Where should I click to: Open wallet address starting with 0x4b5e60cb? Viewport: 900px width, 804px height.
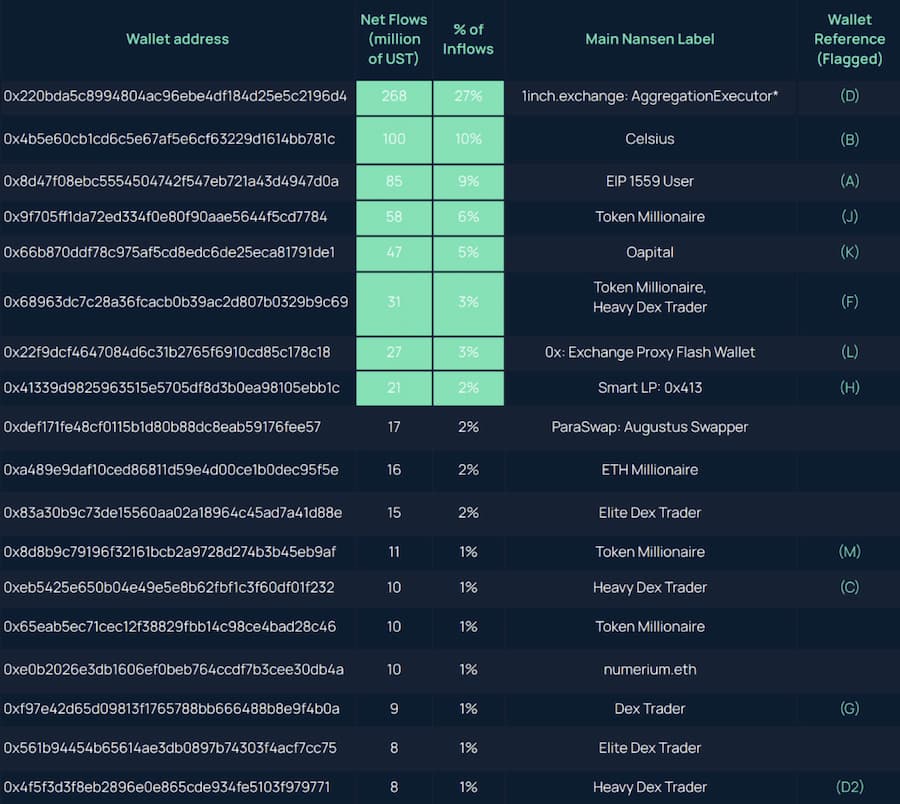click(169, 139)
